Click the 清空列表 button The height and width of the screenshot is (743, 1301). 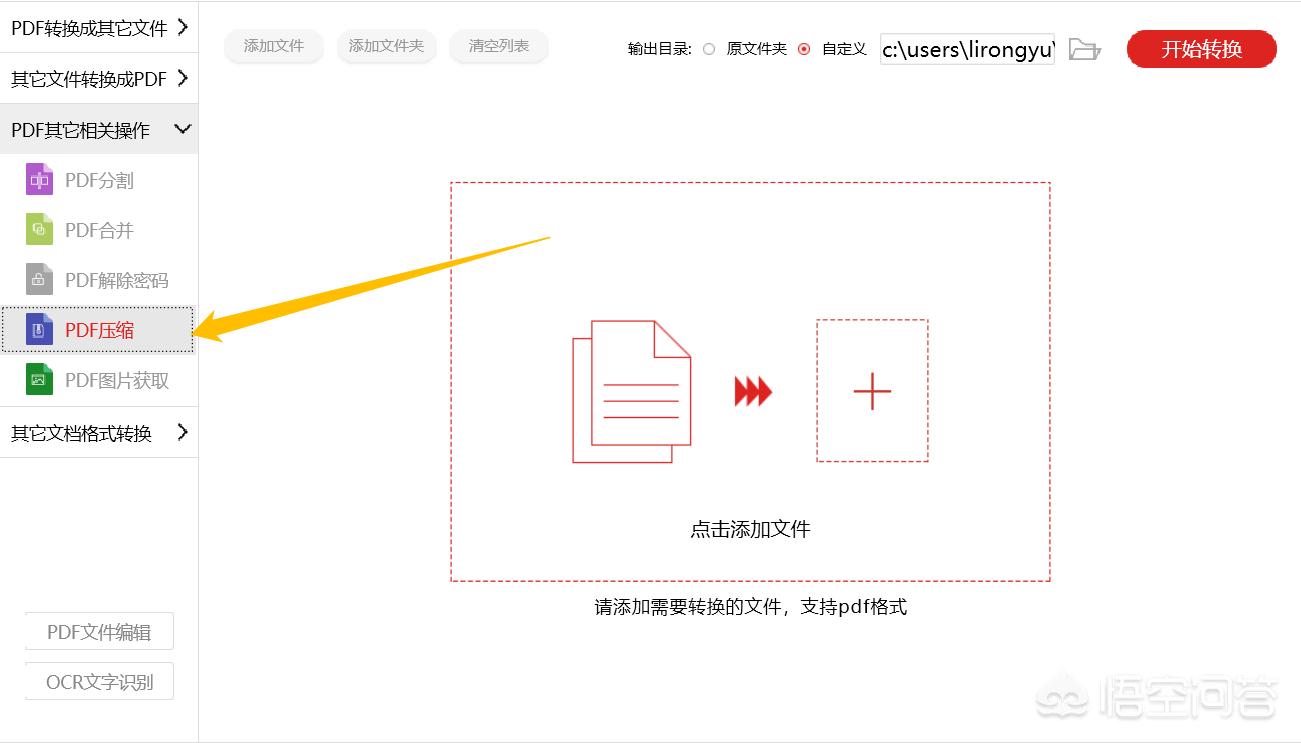pyautogui.click(x=498, y=46)
